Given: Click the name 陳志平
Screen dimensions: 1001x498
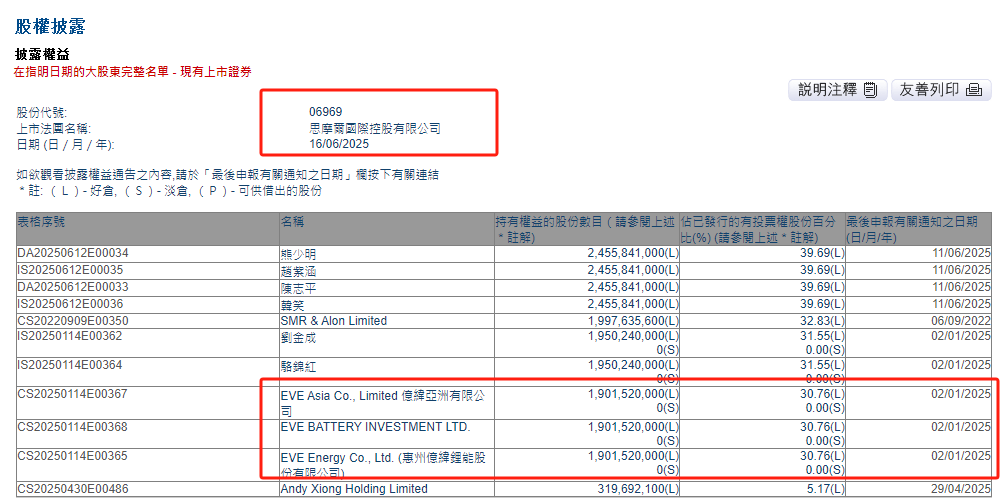Looking at the screenshot, I should pos(298,289).
